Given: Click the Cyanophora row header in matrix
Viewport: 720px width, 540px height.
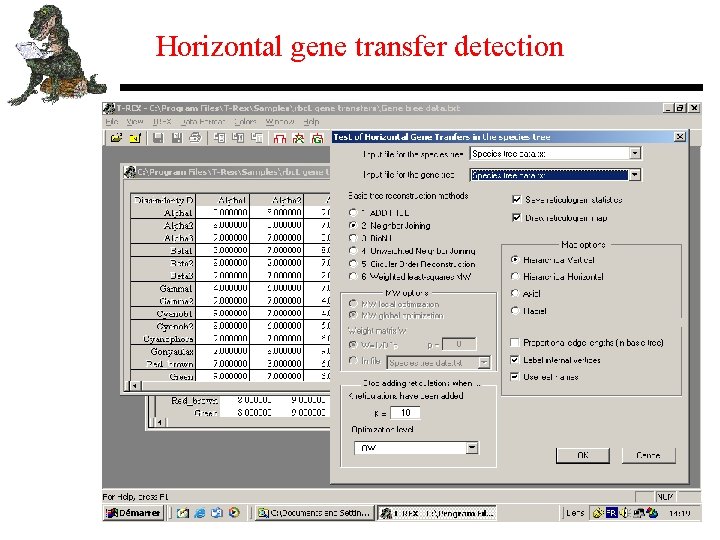Looking at the screenshot, I should coord(163,339).
